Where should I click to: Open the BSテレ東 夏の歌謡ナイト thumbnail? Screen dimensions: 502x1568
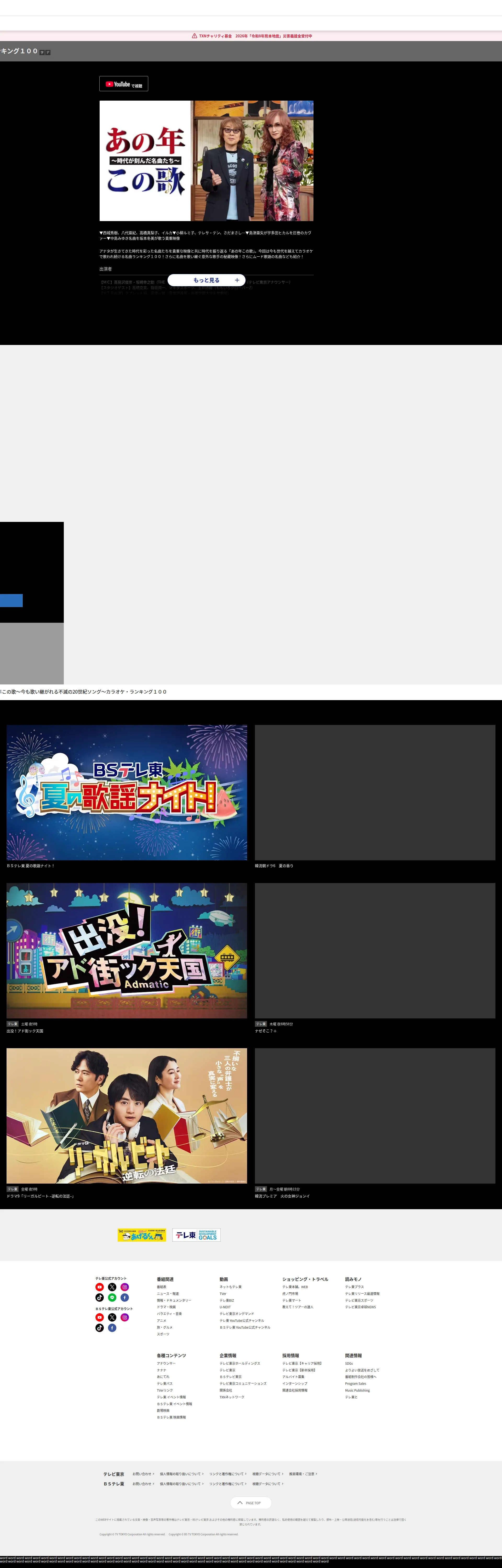127,793
